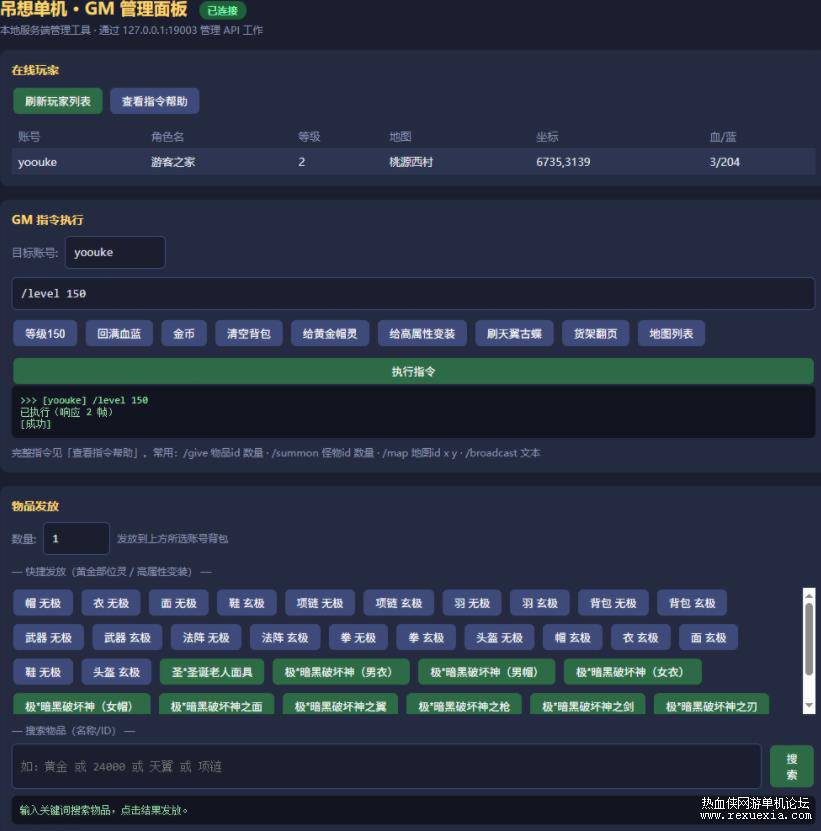This screenshot has height=831, width=821.
Task: Click the item search text box
Action: (386, 766)
